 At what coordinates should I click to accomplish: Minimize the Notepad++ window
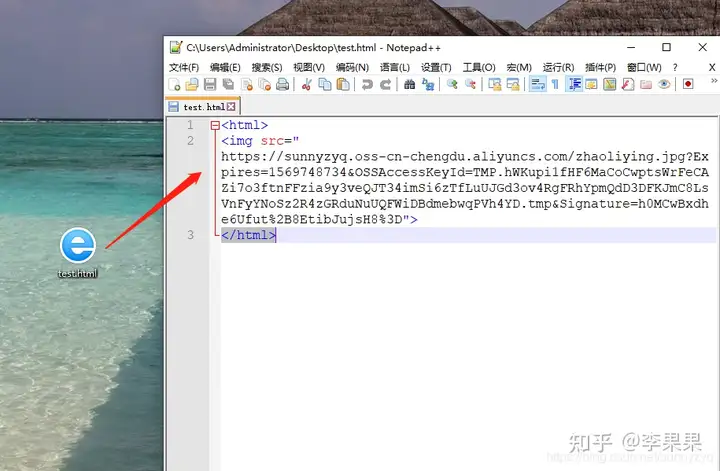[x=631, y=47]
